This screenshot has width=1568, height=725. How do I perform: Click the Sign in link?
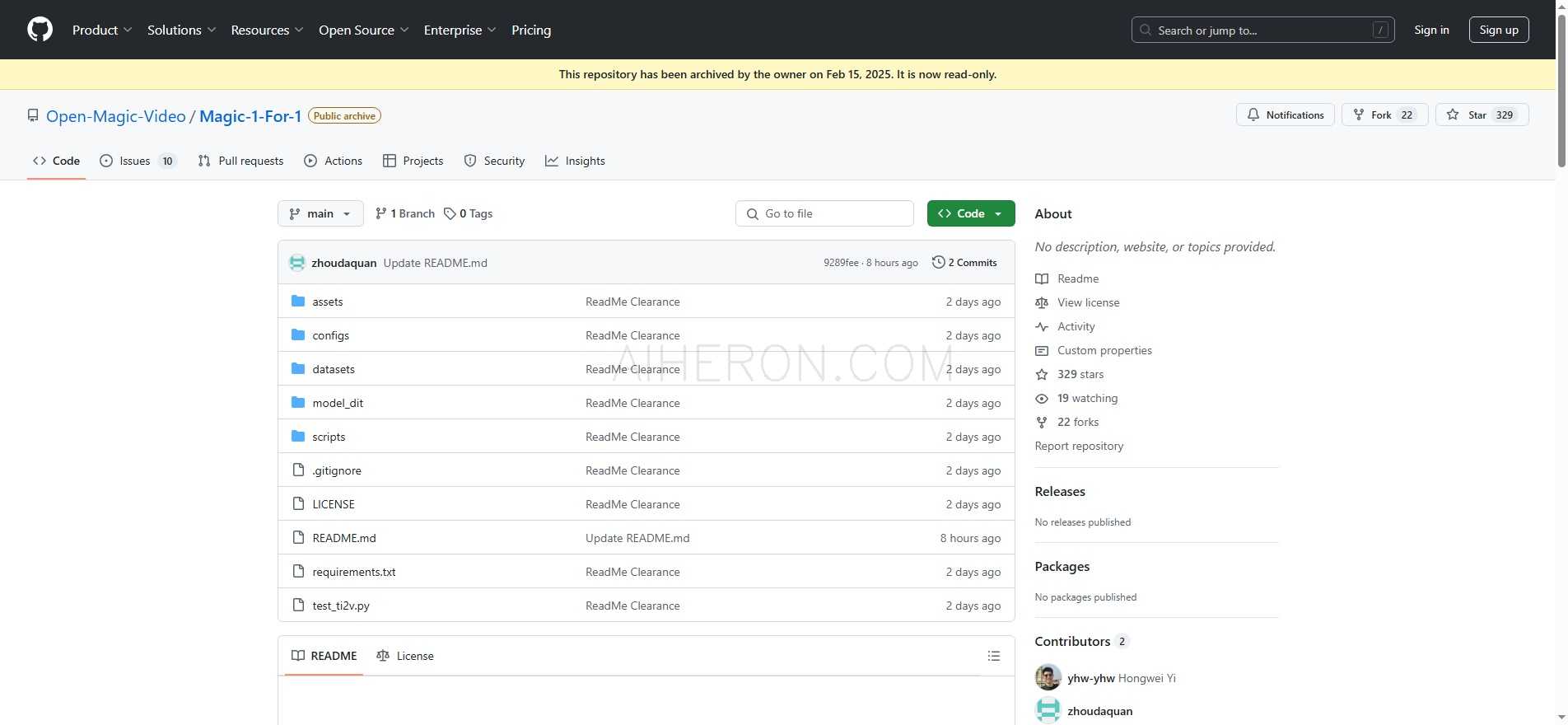click(x=1431, y=30)
